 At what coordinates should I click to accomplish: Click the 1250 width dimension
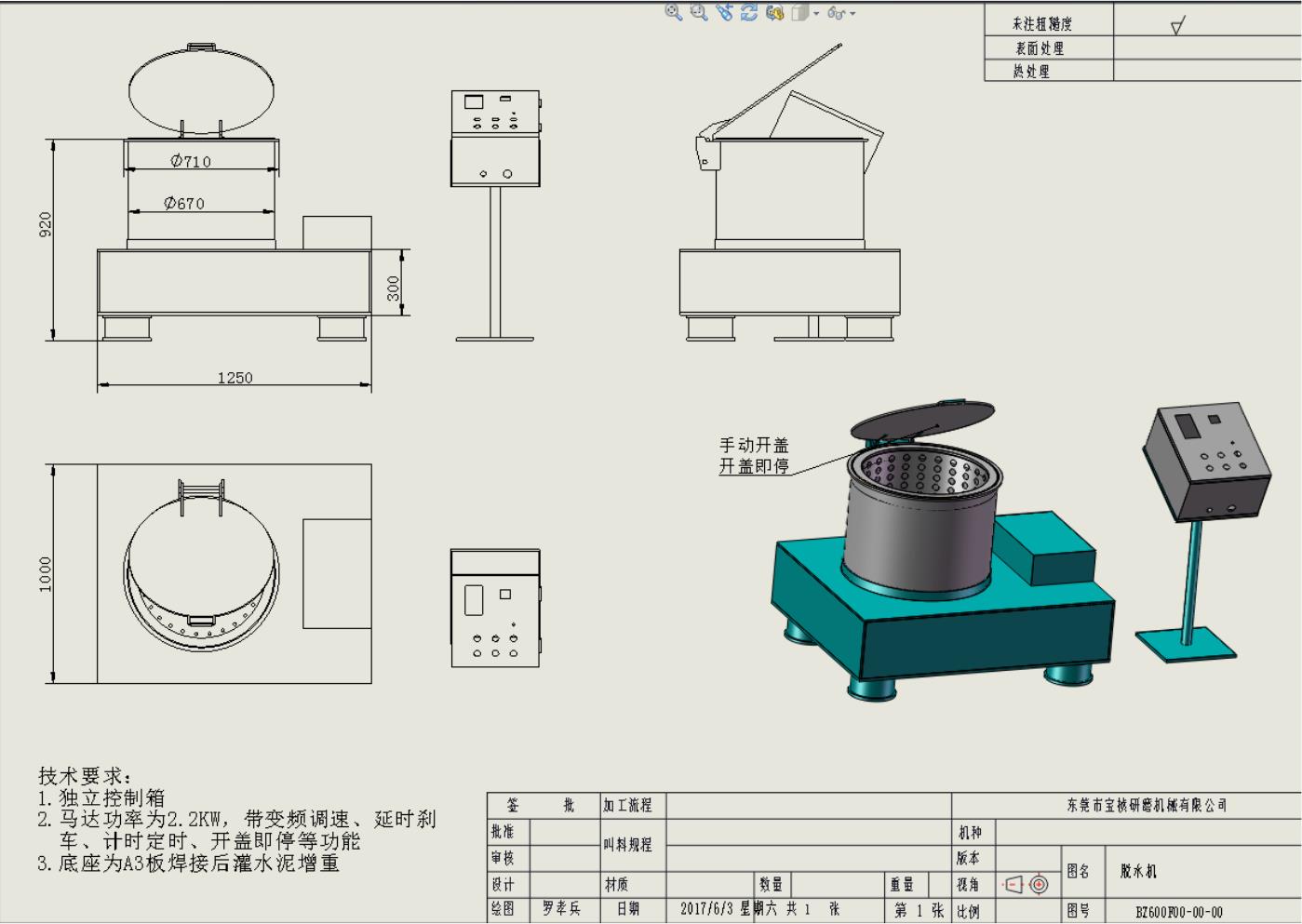click(x=235, y=378)
